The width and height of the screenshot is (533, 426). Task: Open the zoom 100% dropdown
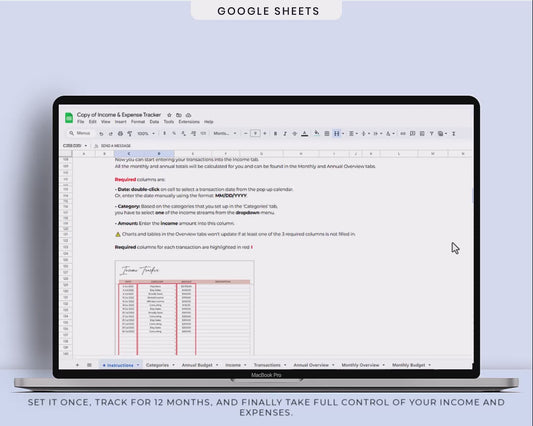click(x=146, y=134)
